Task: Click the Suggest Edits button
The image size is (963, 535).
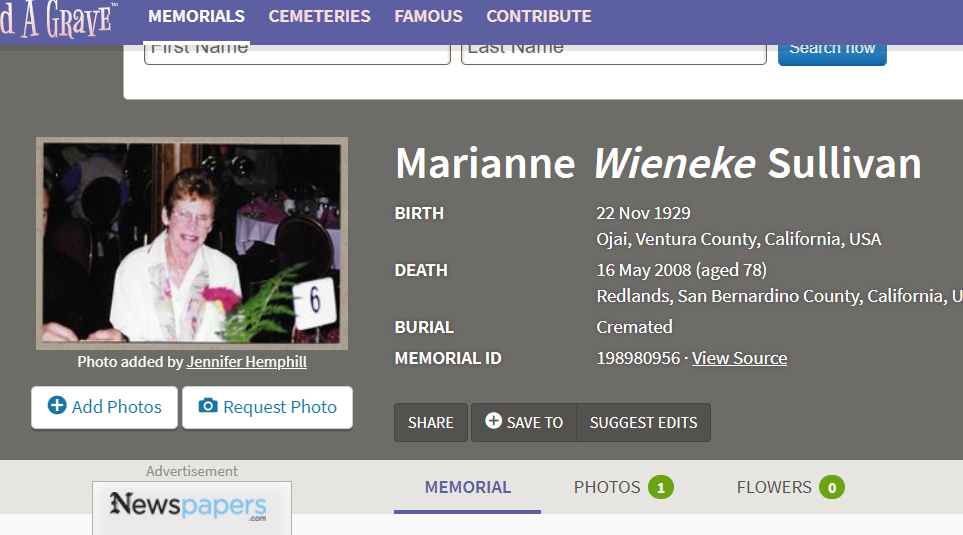Action: pyautogui.click(x=644, y=423)
